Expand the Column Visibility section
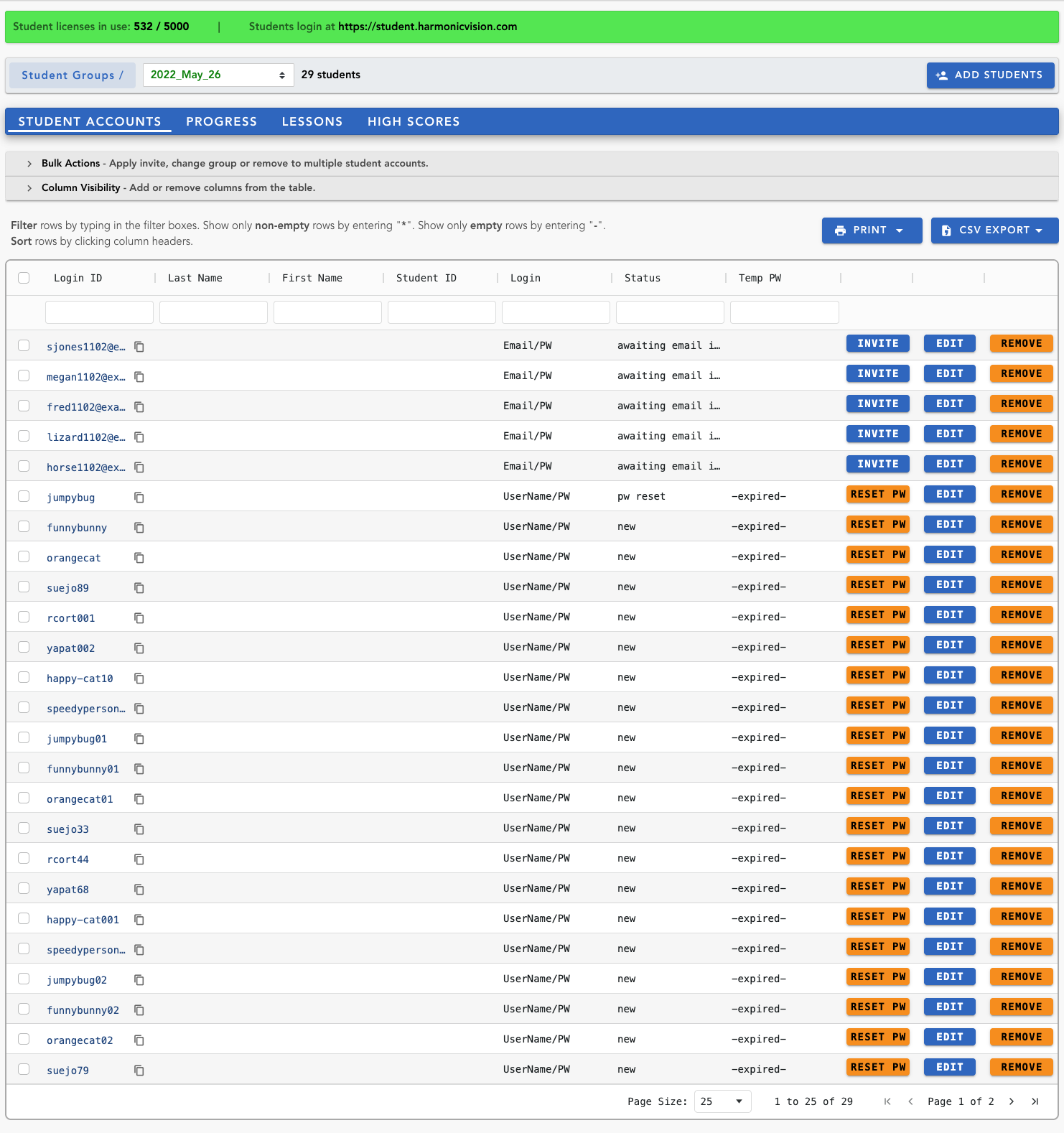Screen dimensions: 1064x1133 click(x=532, y=188)
